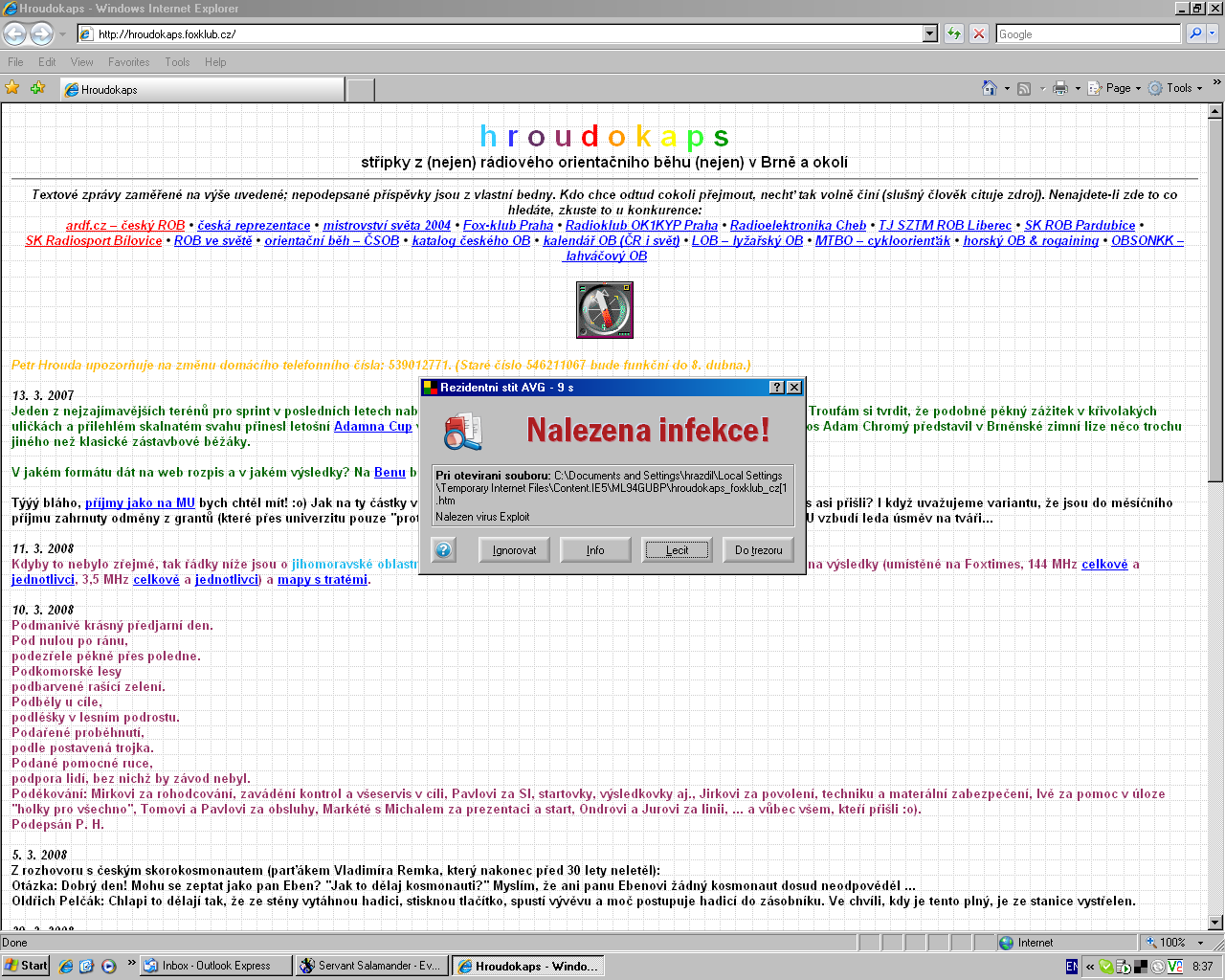The width and height of the screenshot is (1225, 980).
Task: Go to the Home page icon
Action: [x=990, y=88]
